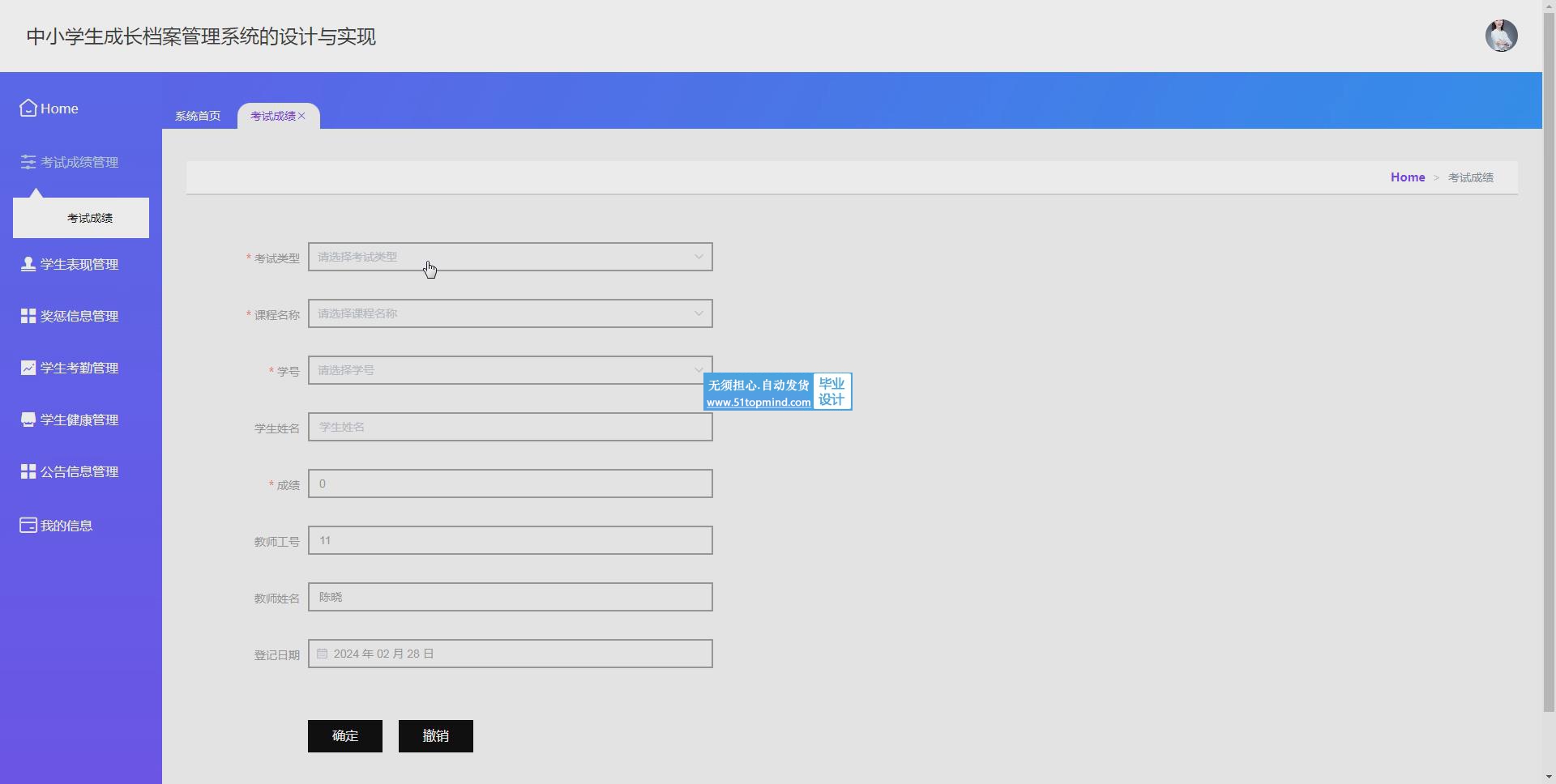Click the 公告信息管理 grid icon
The width and height of the screenshot is (1556, 784).
click(x=28, y=472)
